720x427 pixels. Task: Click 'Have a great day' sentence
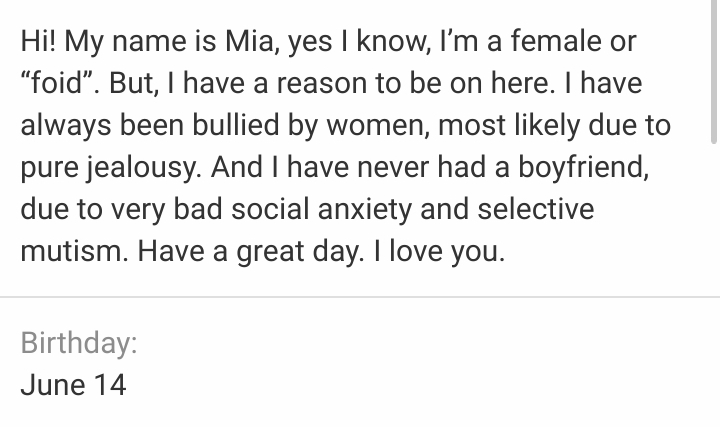click(x=251, y=251)
